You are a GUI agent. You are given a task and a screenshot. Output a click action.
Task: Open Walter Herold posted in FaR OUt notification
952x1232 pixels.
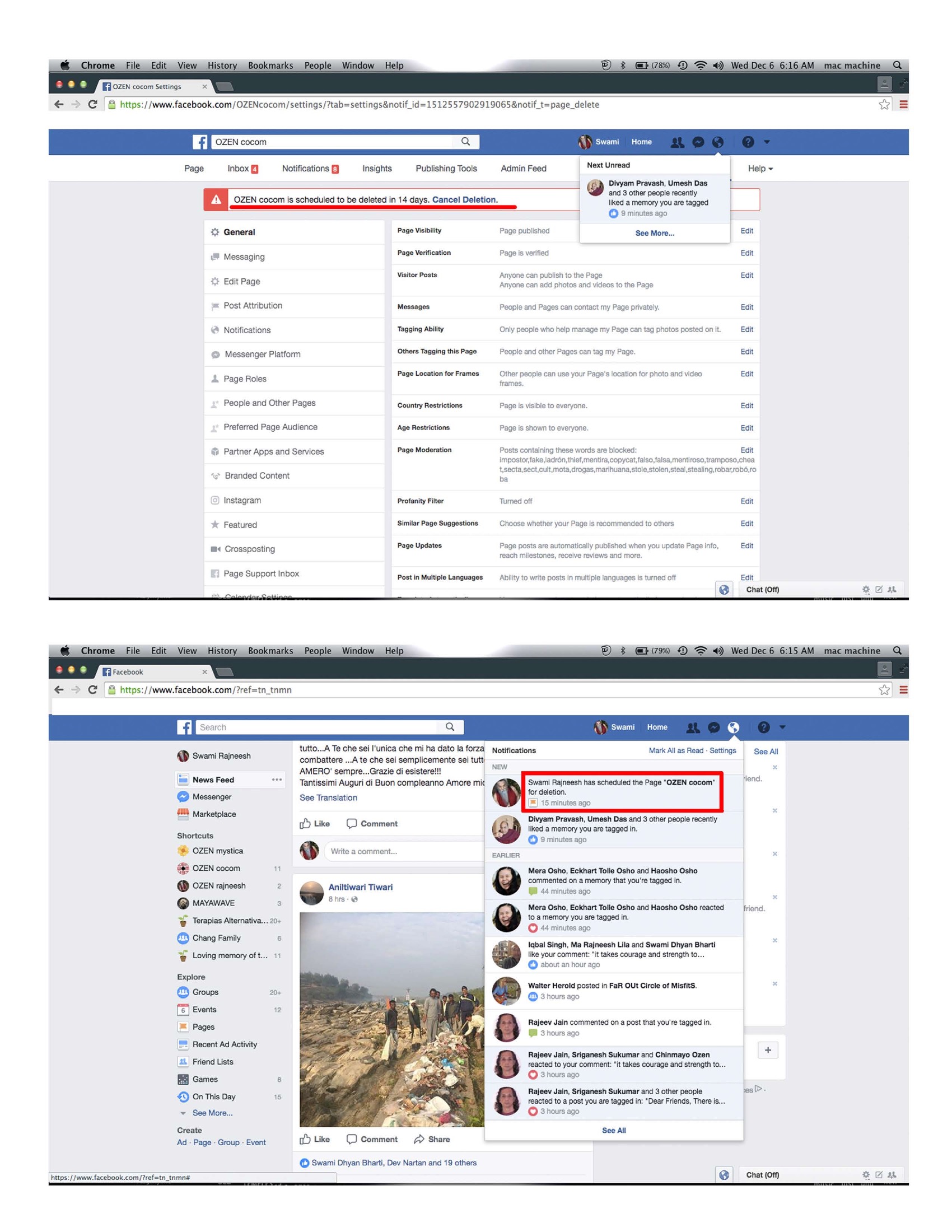click(x=614, y=992)
